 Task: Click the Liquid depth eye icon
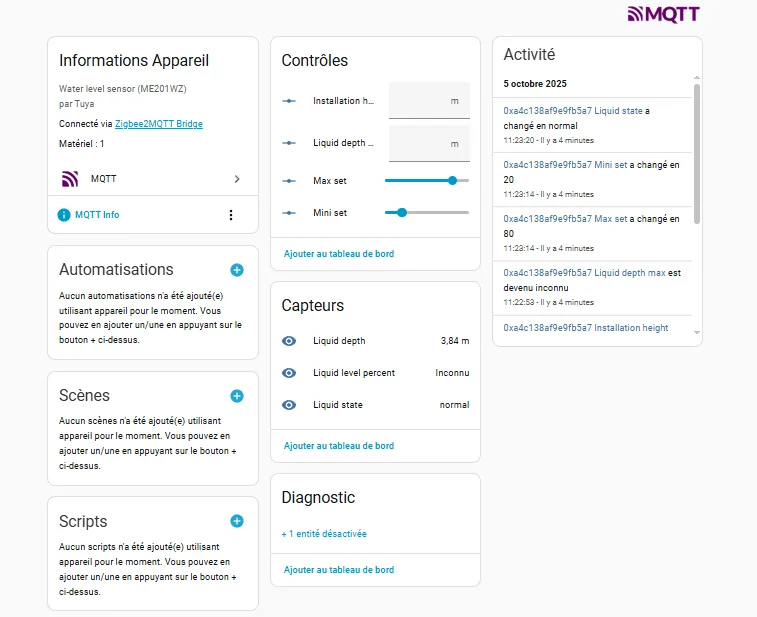tap(289, 341)
